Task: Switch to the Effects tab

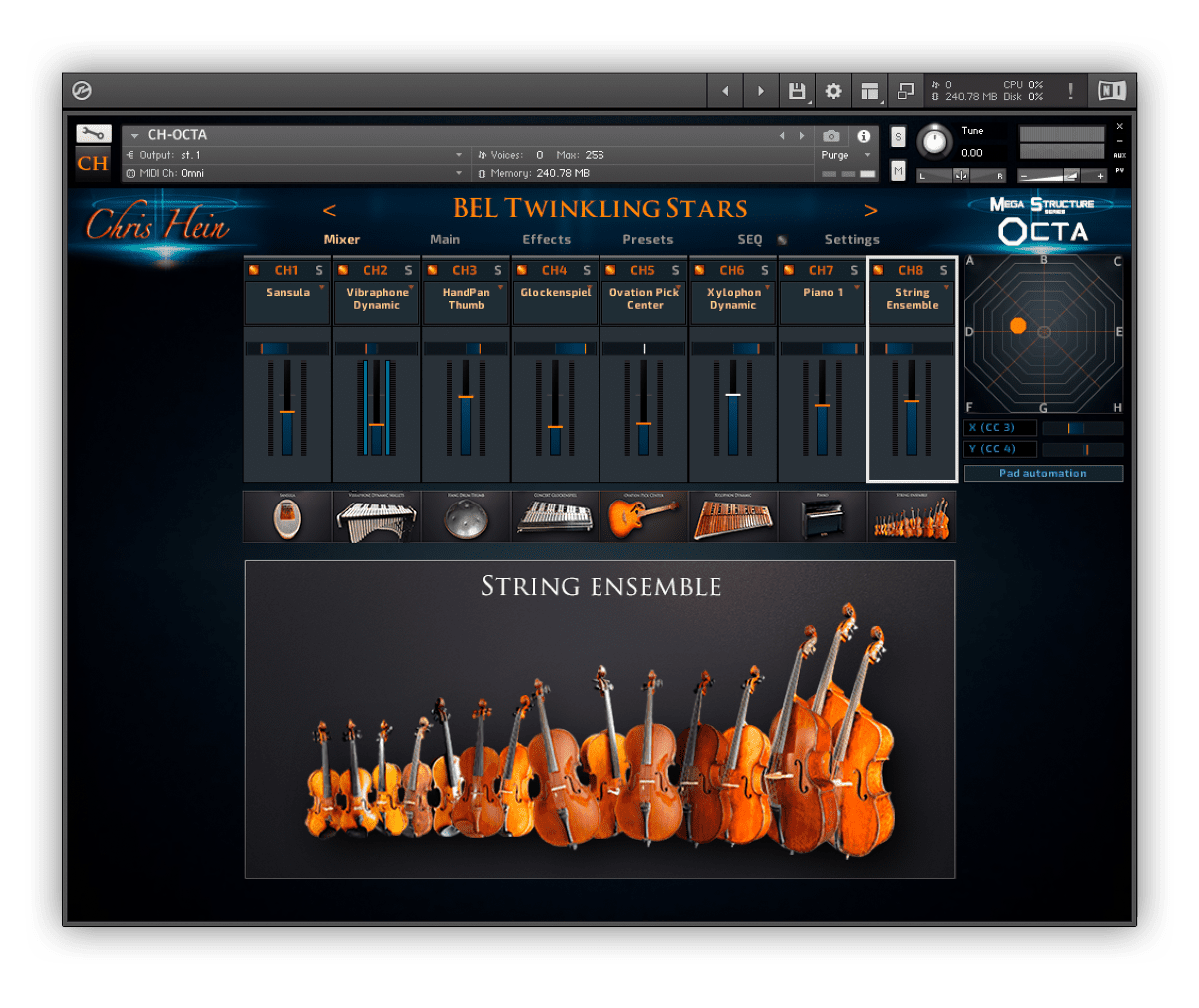Action: pos(546,240)
